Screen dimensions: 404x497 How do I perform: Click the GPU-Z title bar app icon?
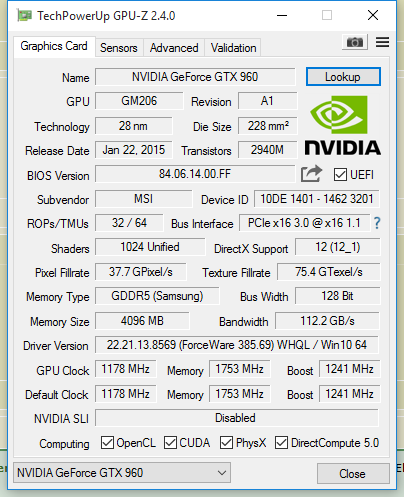tap(25, 15)
